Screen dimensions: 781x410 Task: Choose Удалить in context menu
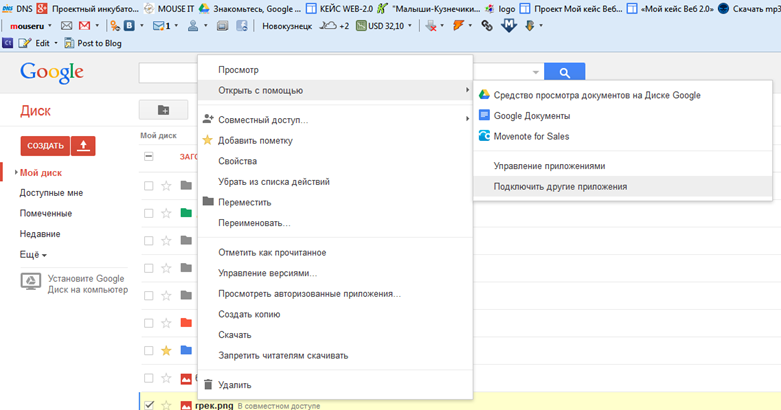click(x=335, y=385)
